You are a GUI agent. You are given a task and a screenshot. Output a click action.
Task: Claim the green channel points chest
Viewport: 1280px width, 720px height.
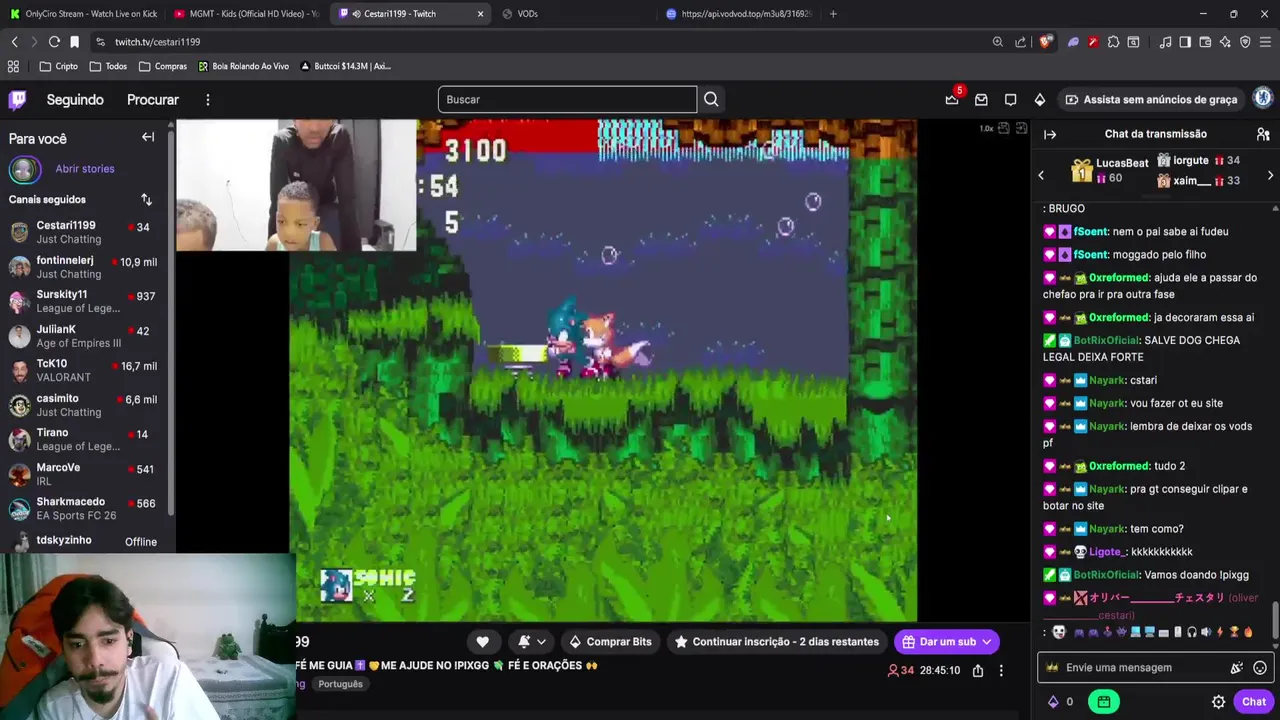pos(1103,702)
